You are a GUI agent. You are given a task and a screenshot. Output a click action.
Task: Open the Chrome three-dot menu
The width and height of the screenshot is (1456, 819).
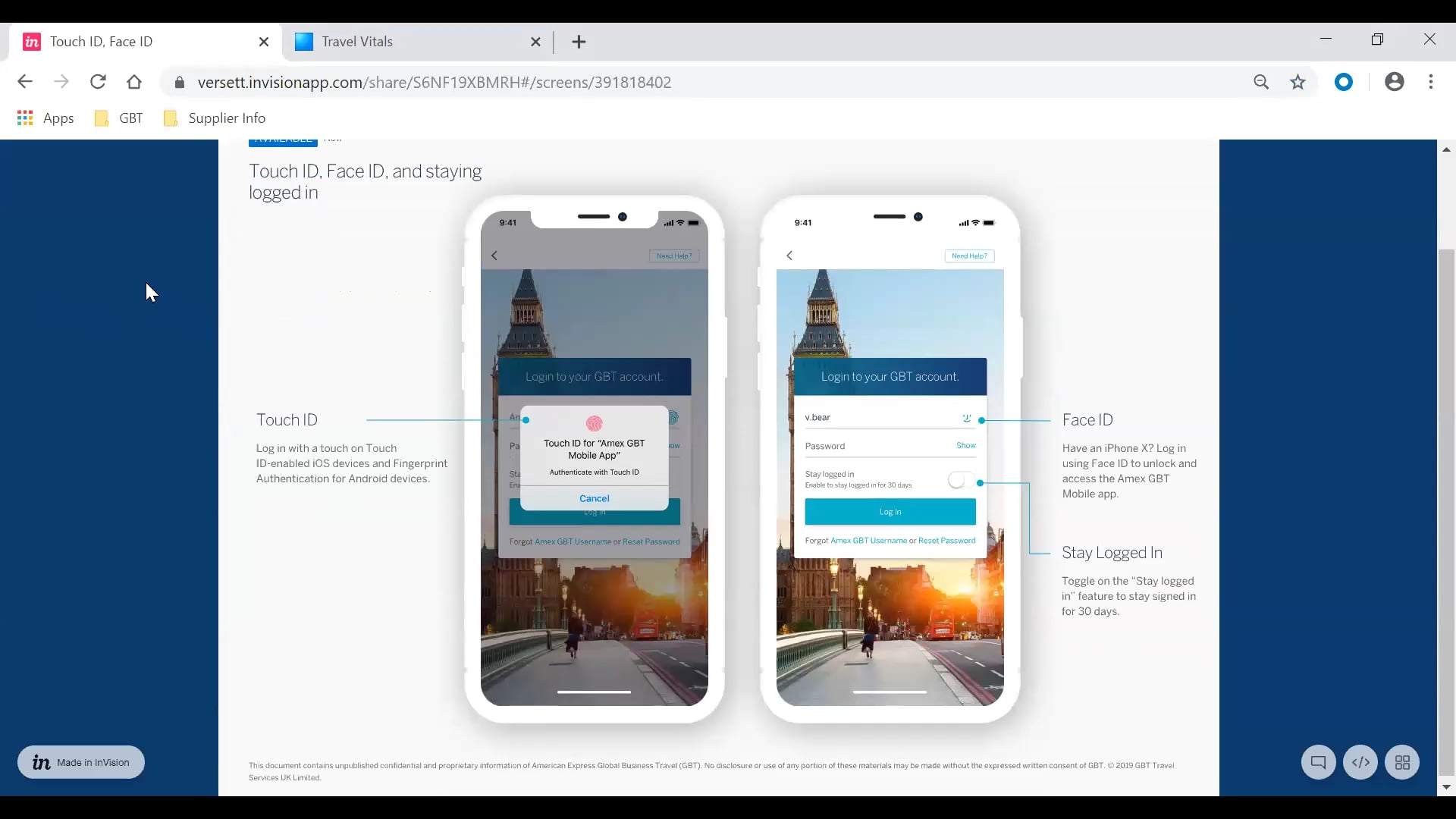pos(1432,82)
